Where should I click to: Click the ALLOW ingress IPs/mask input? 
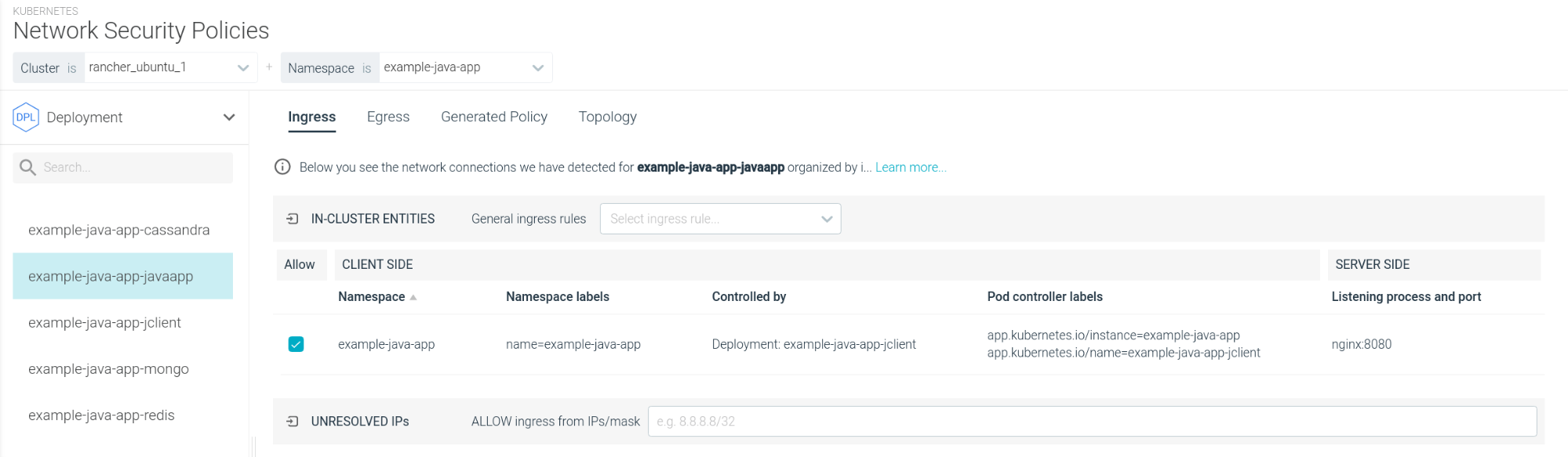(x=1092, y=422)
